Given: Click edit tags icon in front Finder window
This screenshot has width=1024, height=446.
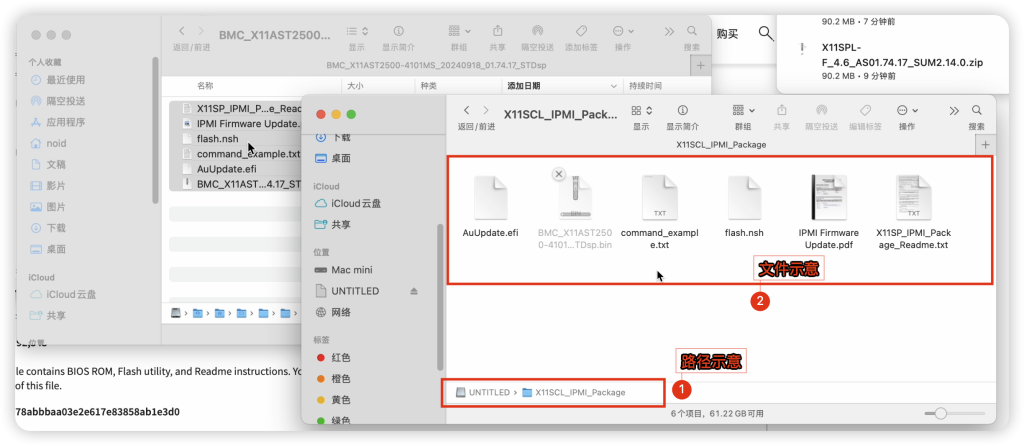Looking at the screenshot, I should coord(865,110).
